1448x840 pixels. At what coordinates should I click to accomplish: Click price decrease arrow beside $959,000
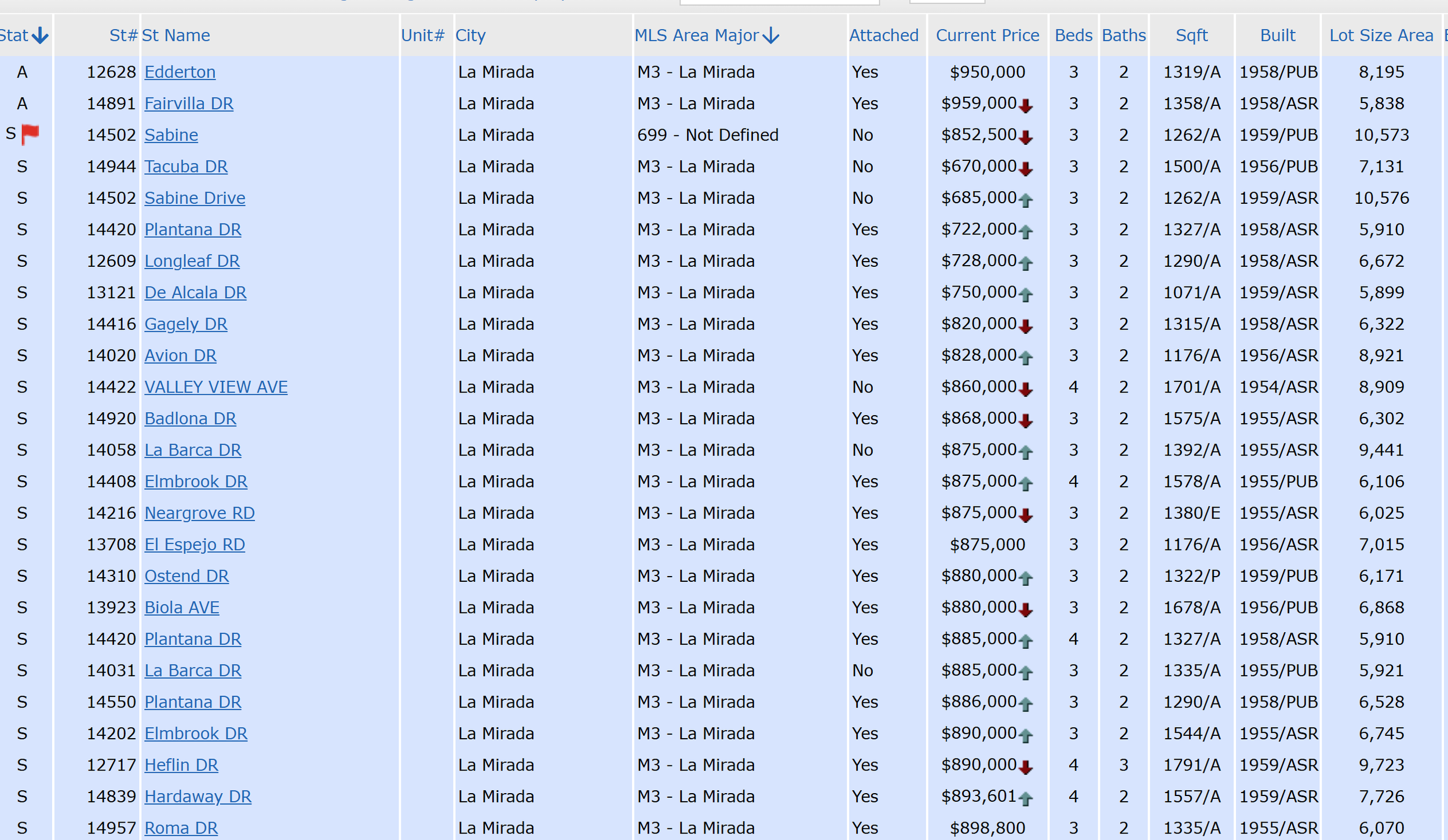coord(1026,105)
